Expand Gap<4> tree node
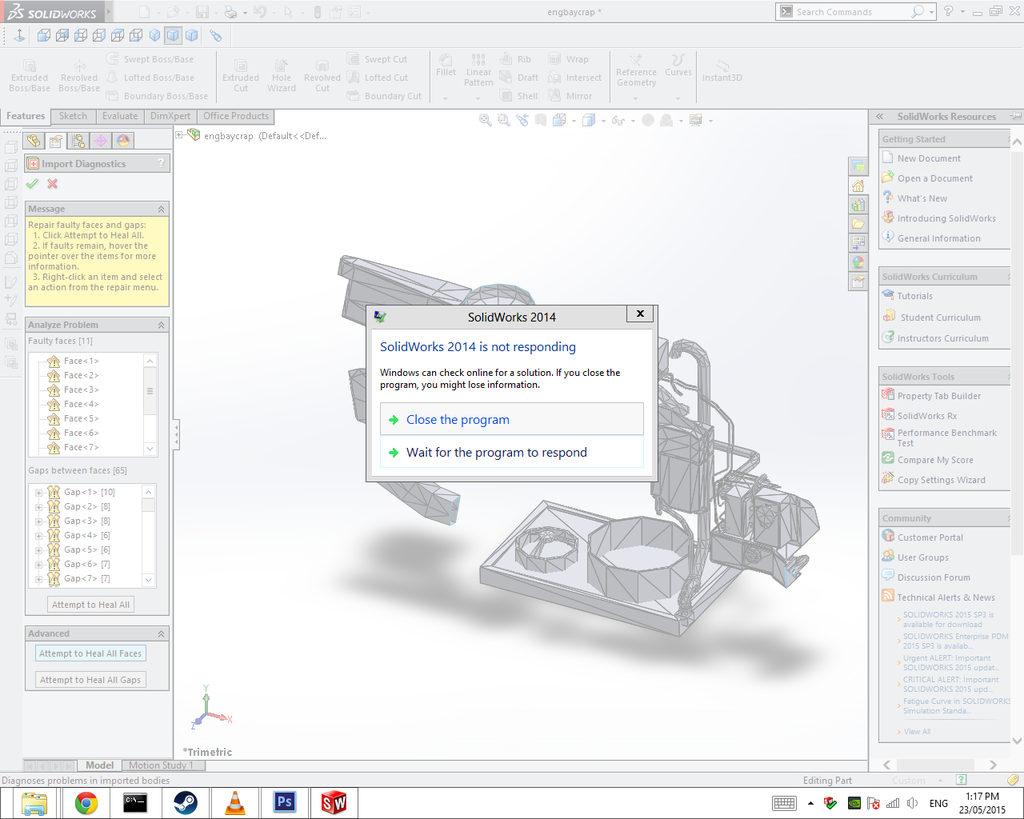This screenshot has height=819, width=1024. click(x=39, y=536)
